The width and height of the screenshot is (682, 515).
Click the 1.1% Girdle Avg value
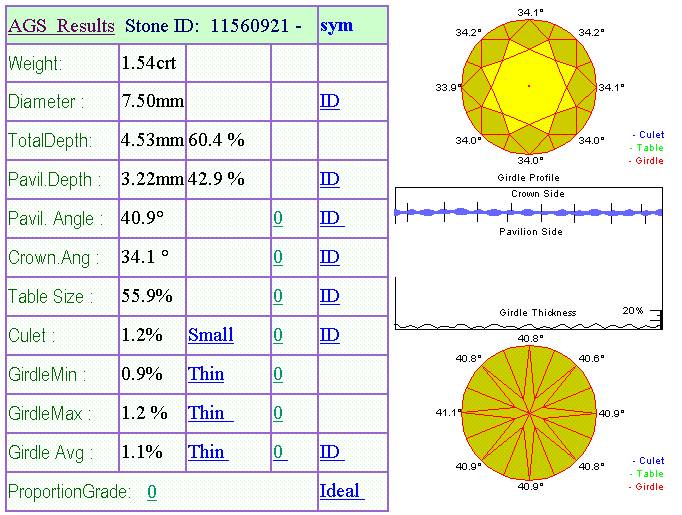142,452
